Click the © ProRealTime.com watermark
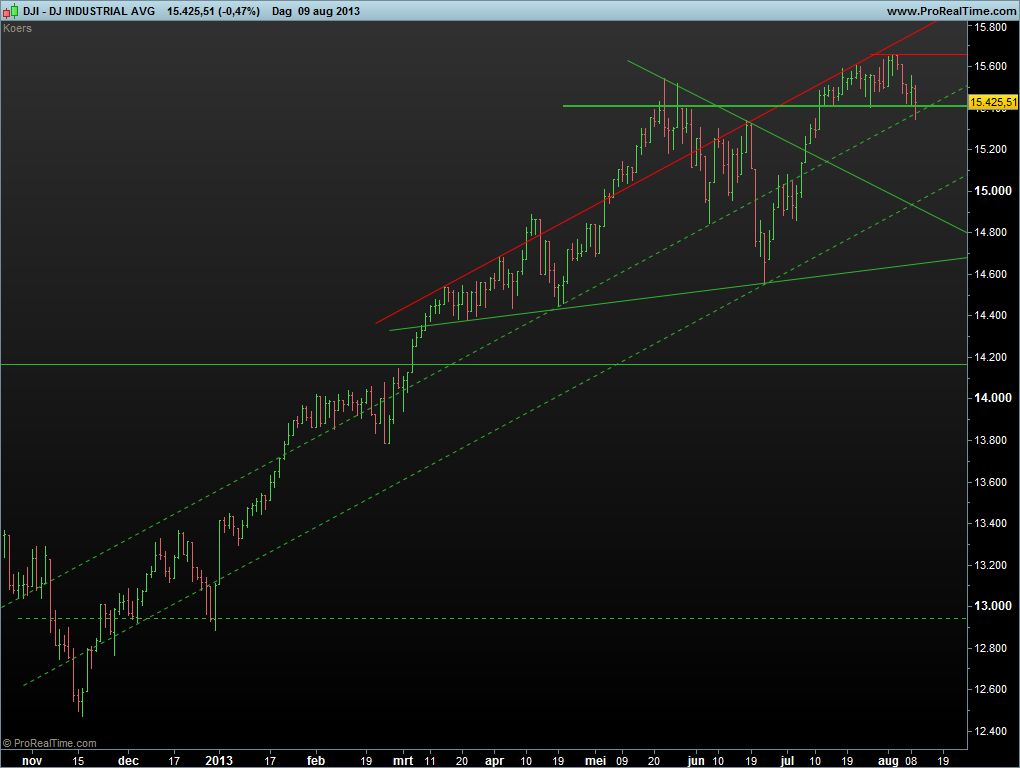The image size is (1020, 768). click(x=50, y=743)
